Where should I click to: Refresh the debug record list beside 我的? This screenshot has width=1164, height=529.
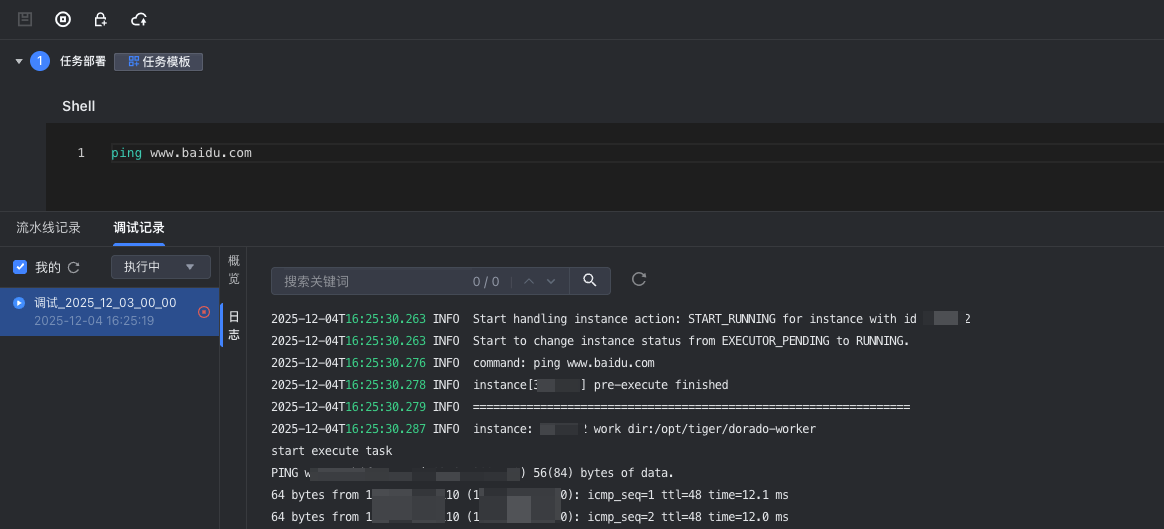click(73, 267)
